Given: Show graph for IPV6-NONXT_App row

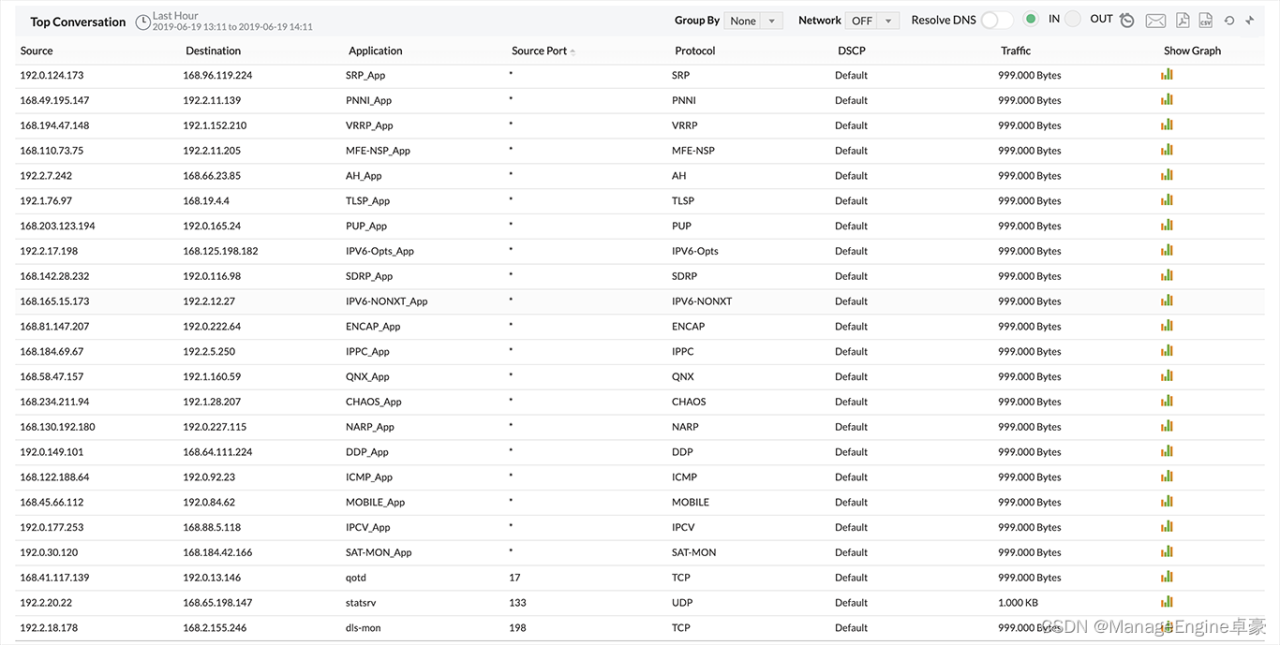Looking at the screenshot, I should point(1167,300).
